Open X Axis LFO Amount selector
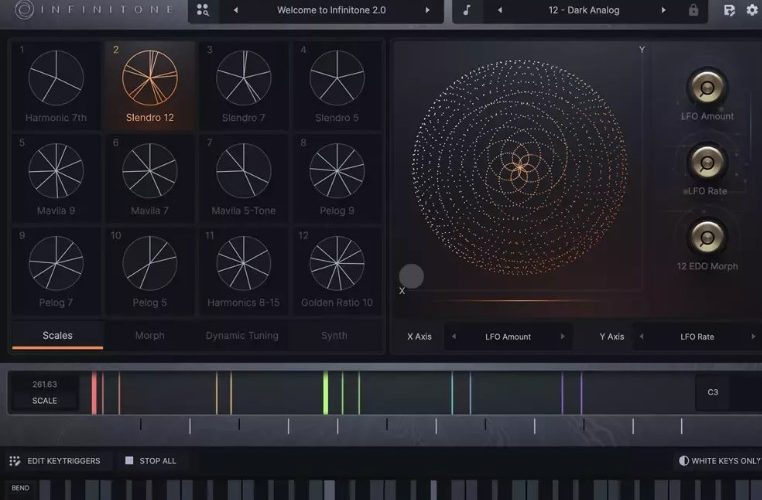The width and height of the screenshot is (762, 500). click(x=508, y=336)
